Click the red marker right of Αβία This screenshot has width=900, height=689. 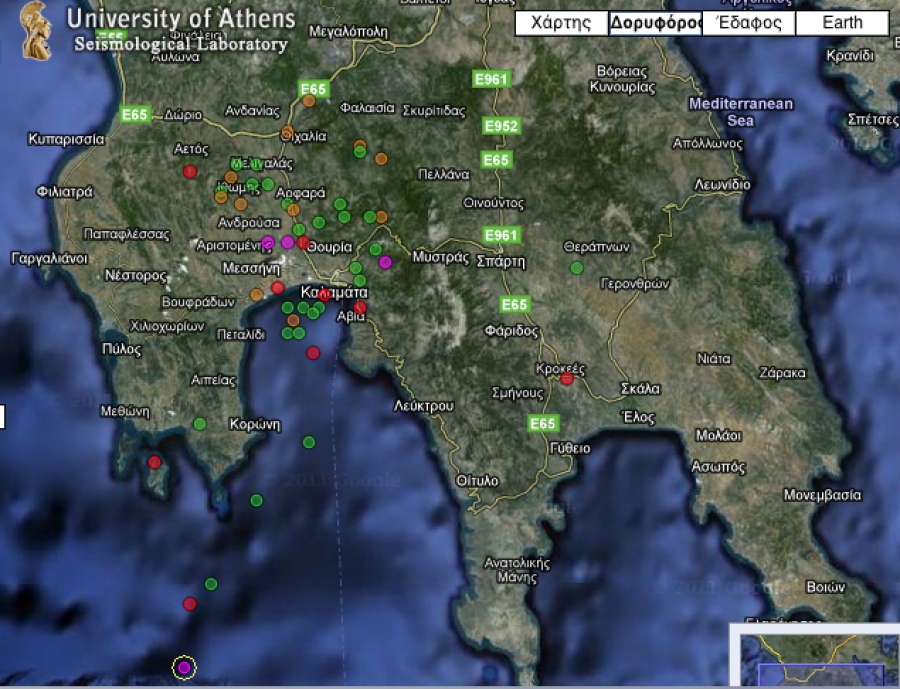[361, 307]
